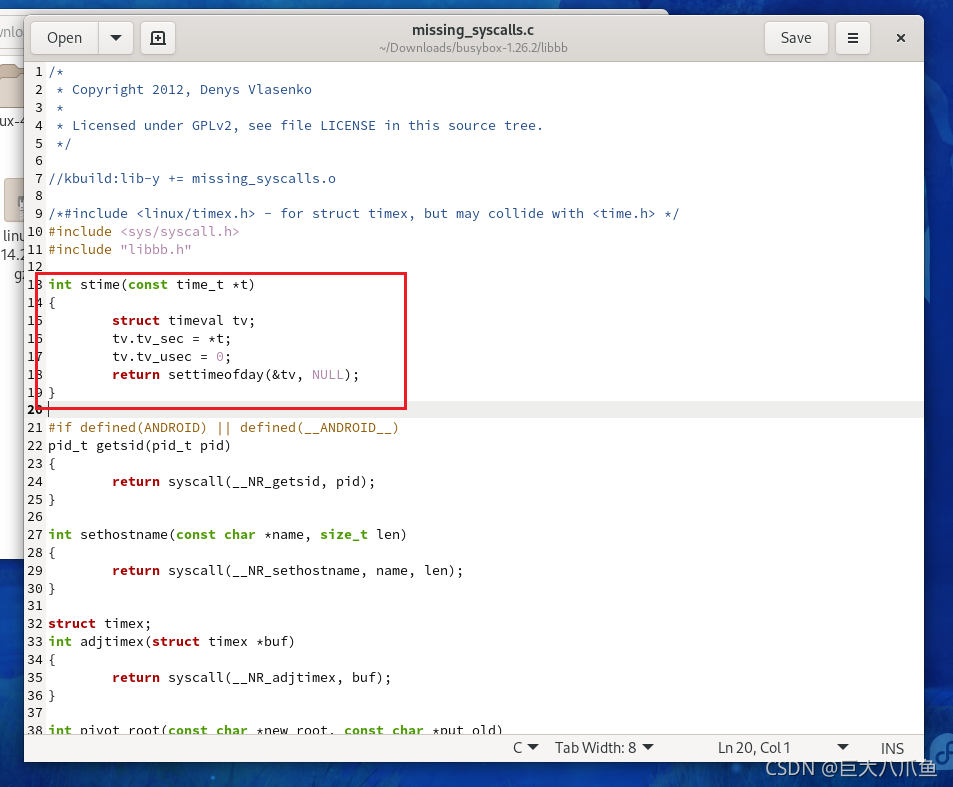Close the gedit window
Screen dimensions: 953x787
pos(901,38)
